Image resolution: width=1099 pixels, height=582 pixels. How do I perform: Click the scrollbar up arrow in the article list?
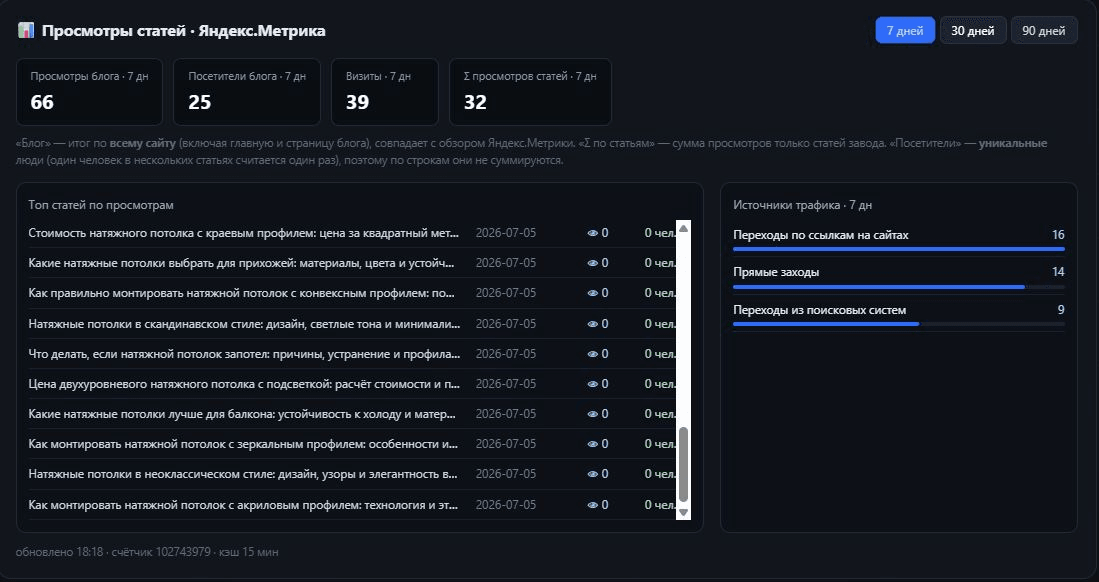683,228
